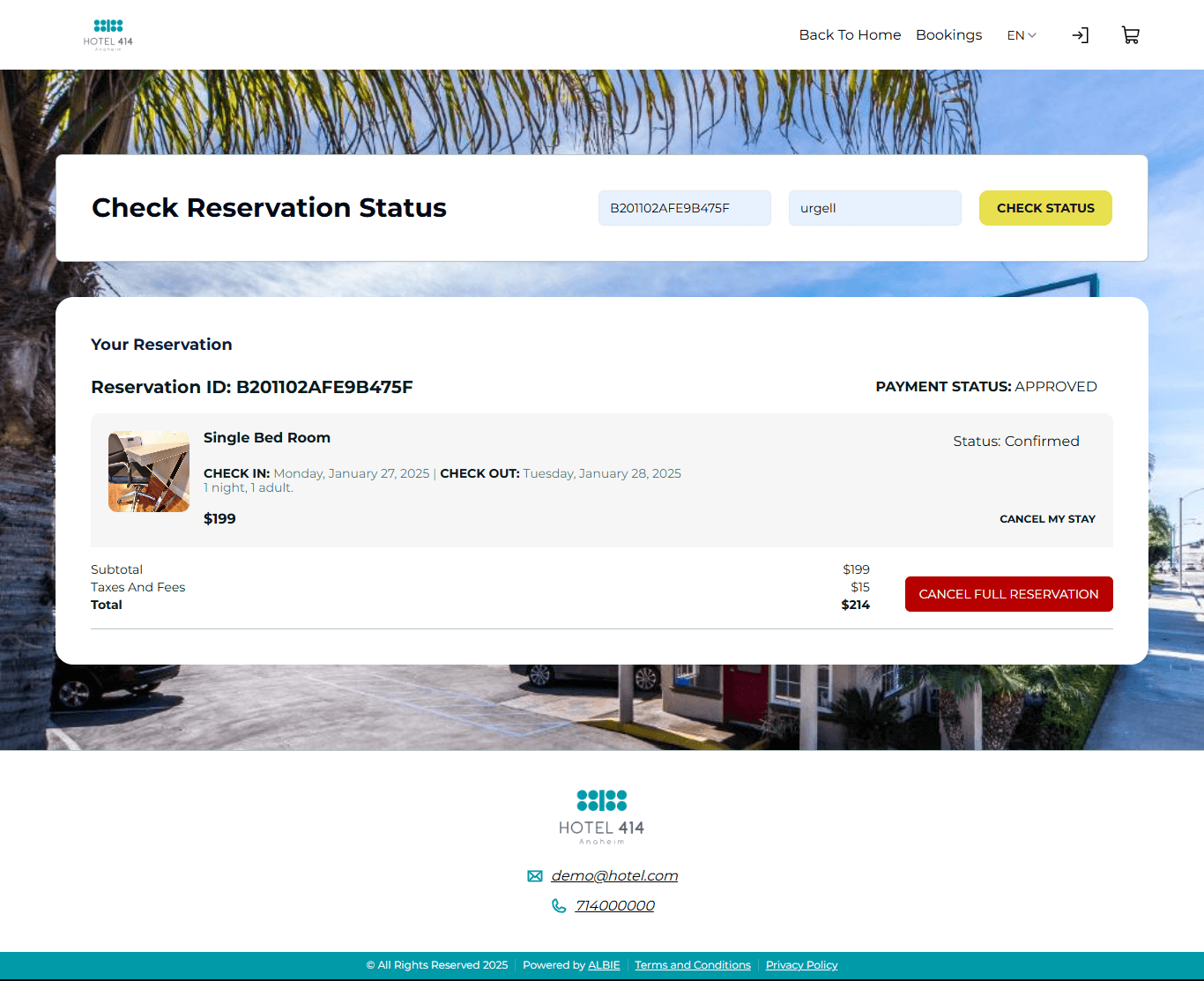Click the phone icon in the footer
This screenshot has width=1204, height=981.
559,906
